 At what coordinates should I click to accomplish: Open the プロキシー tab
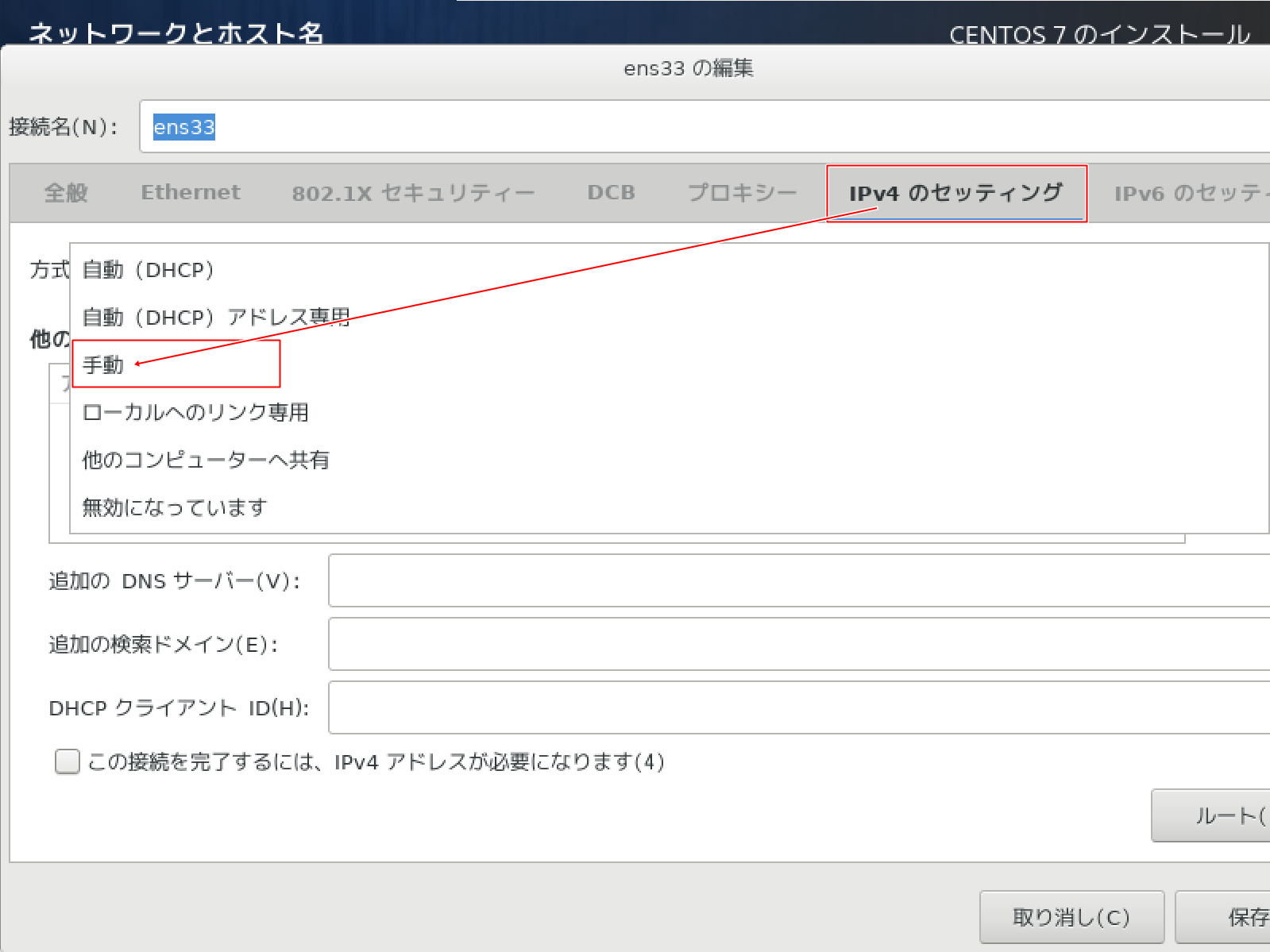click(742, 193)
